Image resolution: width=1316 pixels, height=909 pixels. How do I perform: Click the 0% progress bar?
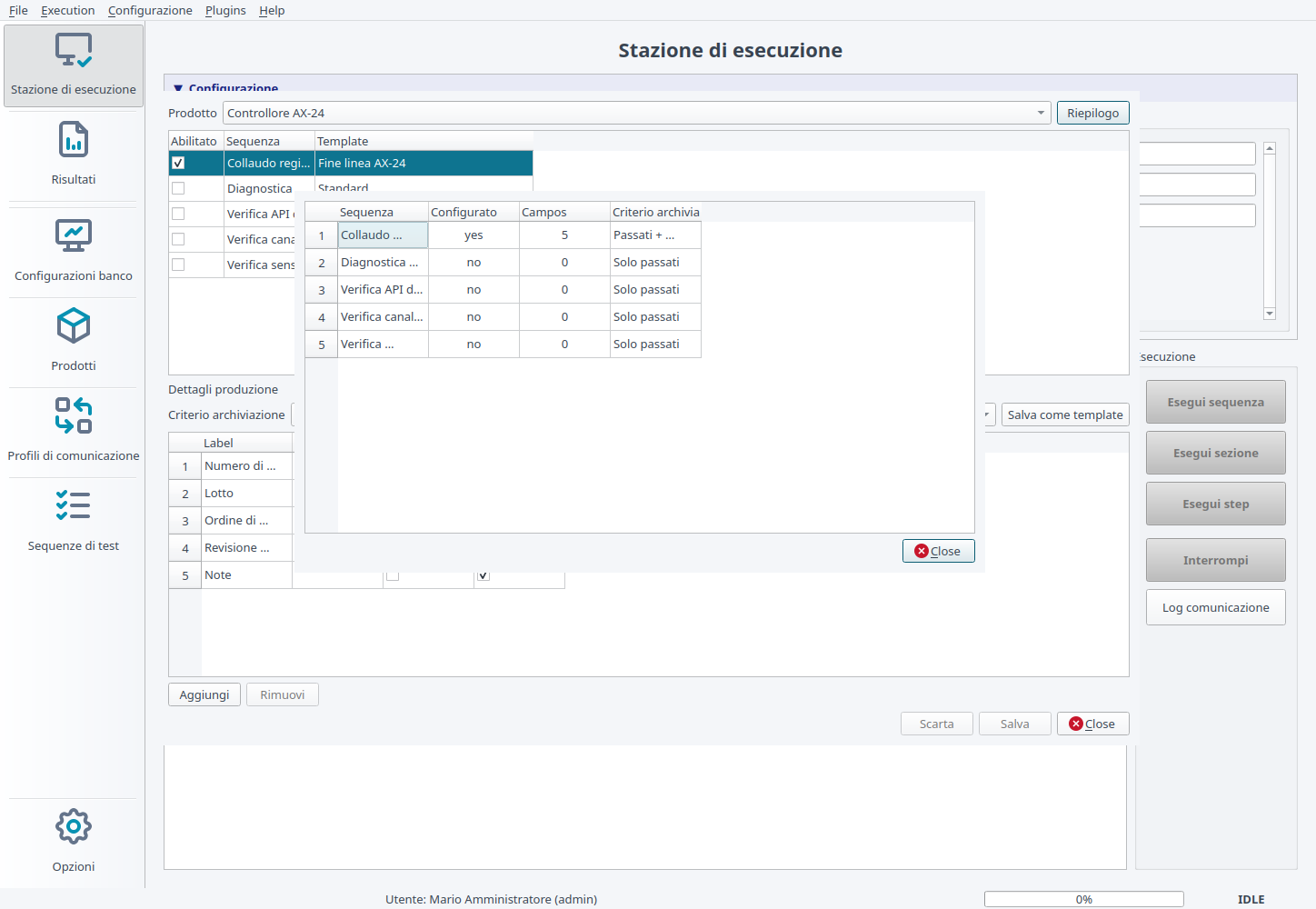pyautogui.click(x=1084, y=899)
